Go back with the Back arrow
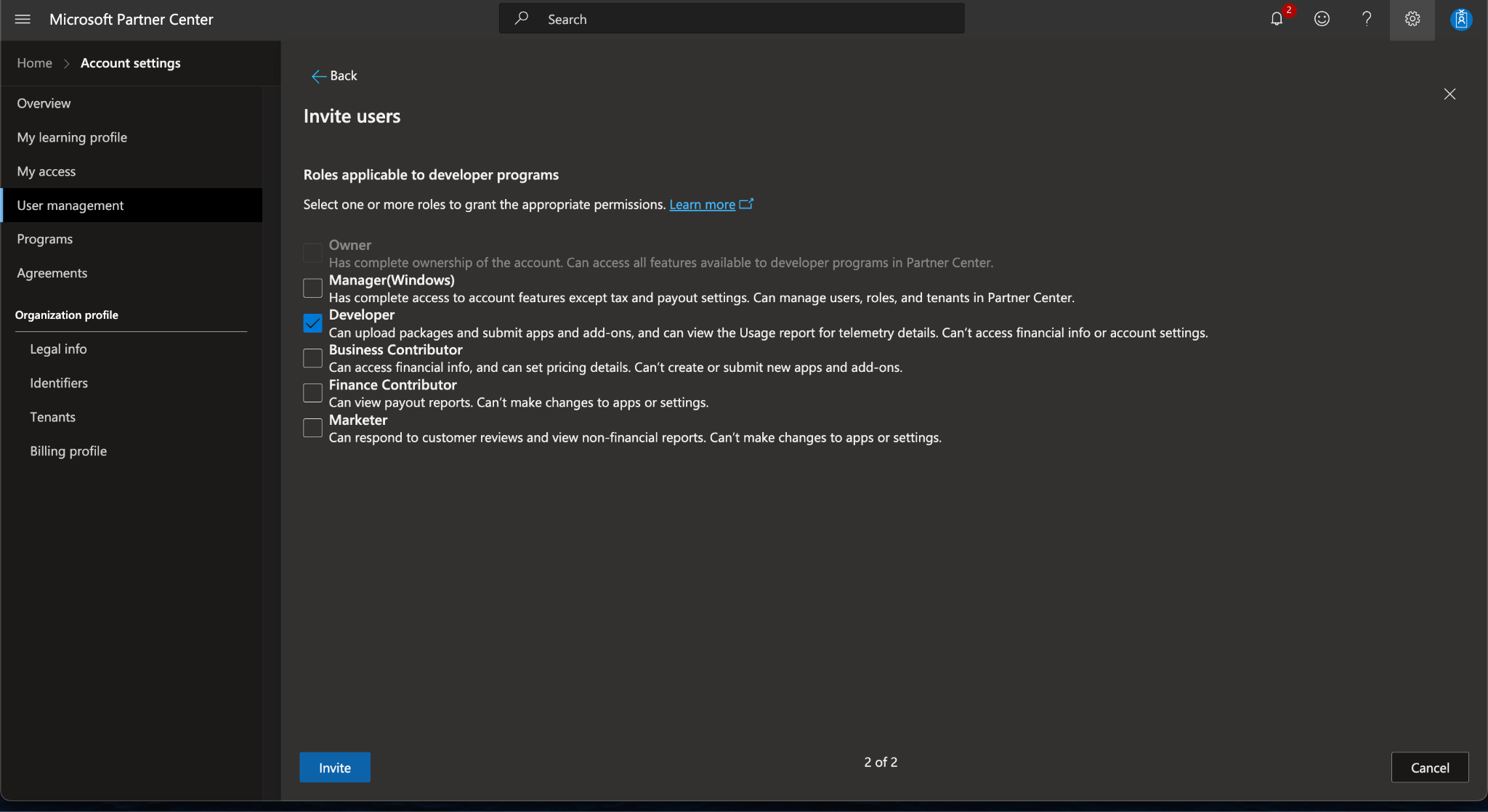 click(x=334, y=76)
